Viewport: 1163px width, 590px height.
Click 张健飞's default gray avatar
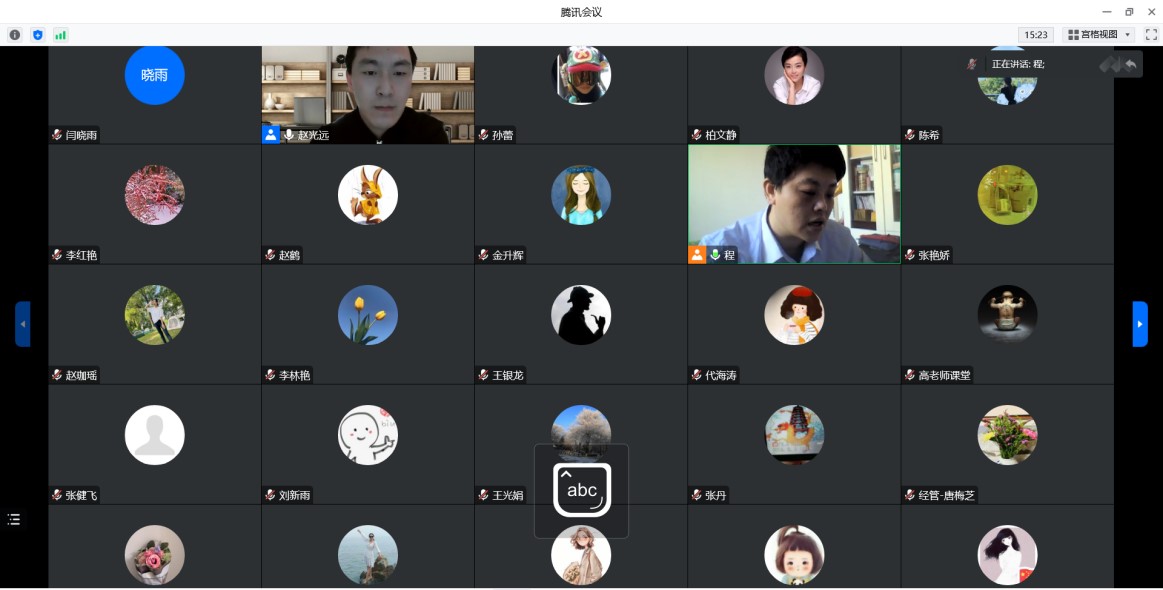pos(154,435)
